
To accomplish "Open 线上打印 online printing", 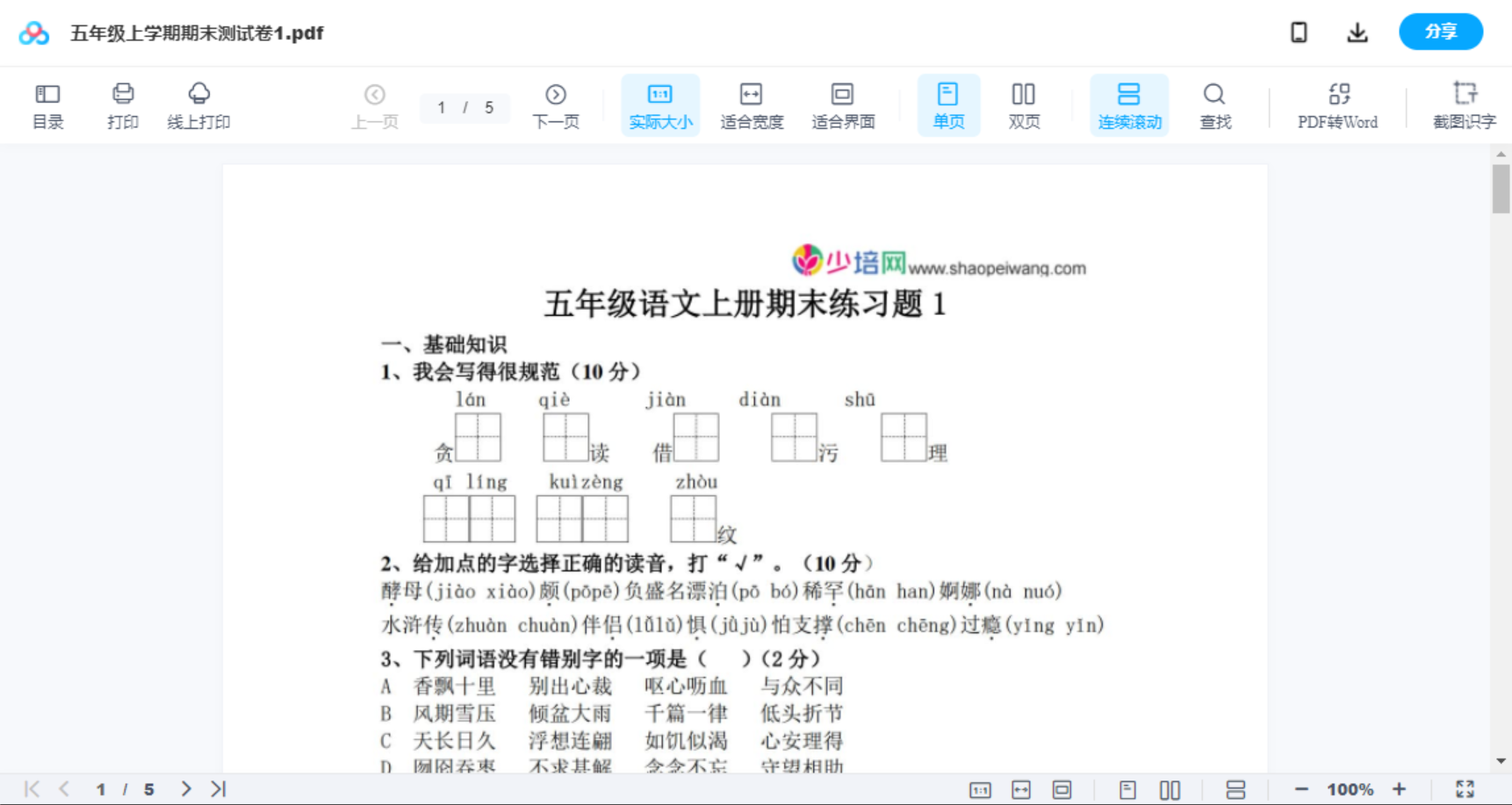I will pos(198,106).
